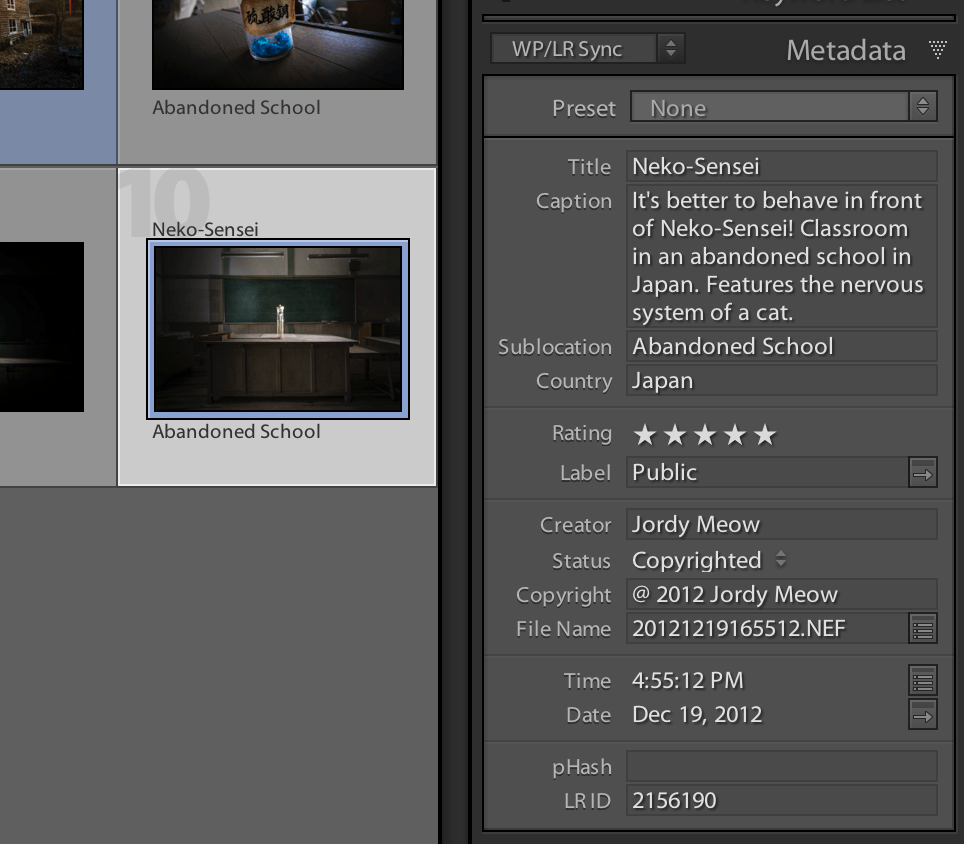Collapse the Metadata panel with the triangle icon
Viewport: 964px width, 844px height.
pos(938,49)
